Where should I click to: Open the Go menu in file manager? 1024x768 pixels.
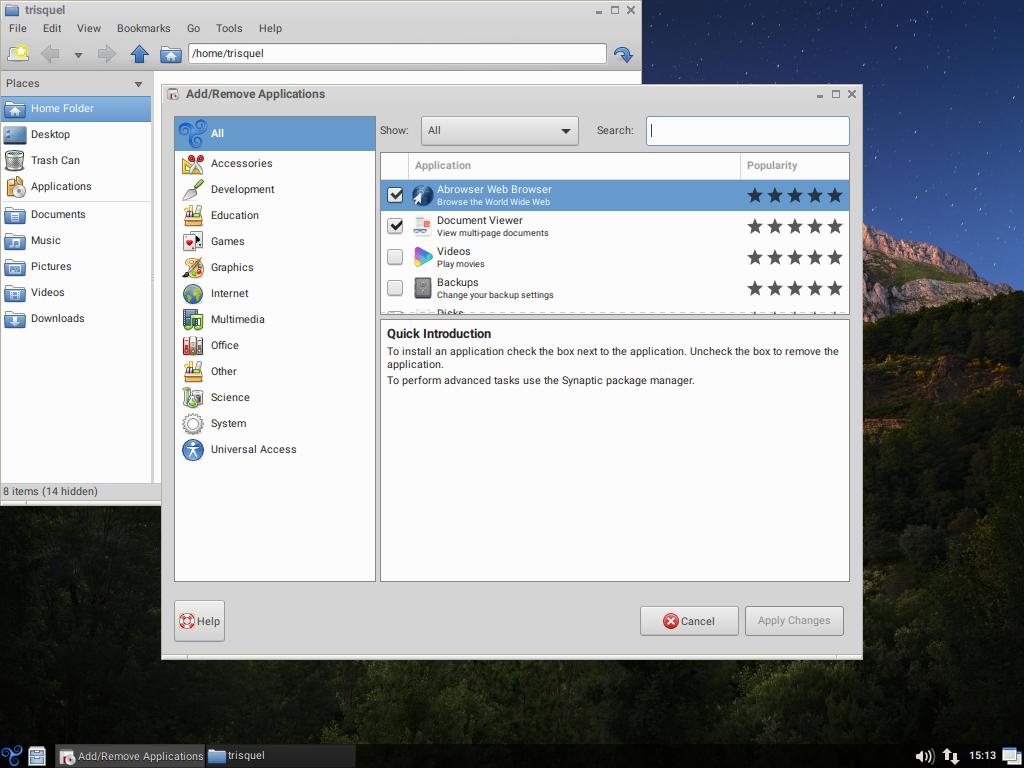click(193, 28)
